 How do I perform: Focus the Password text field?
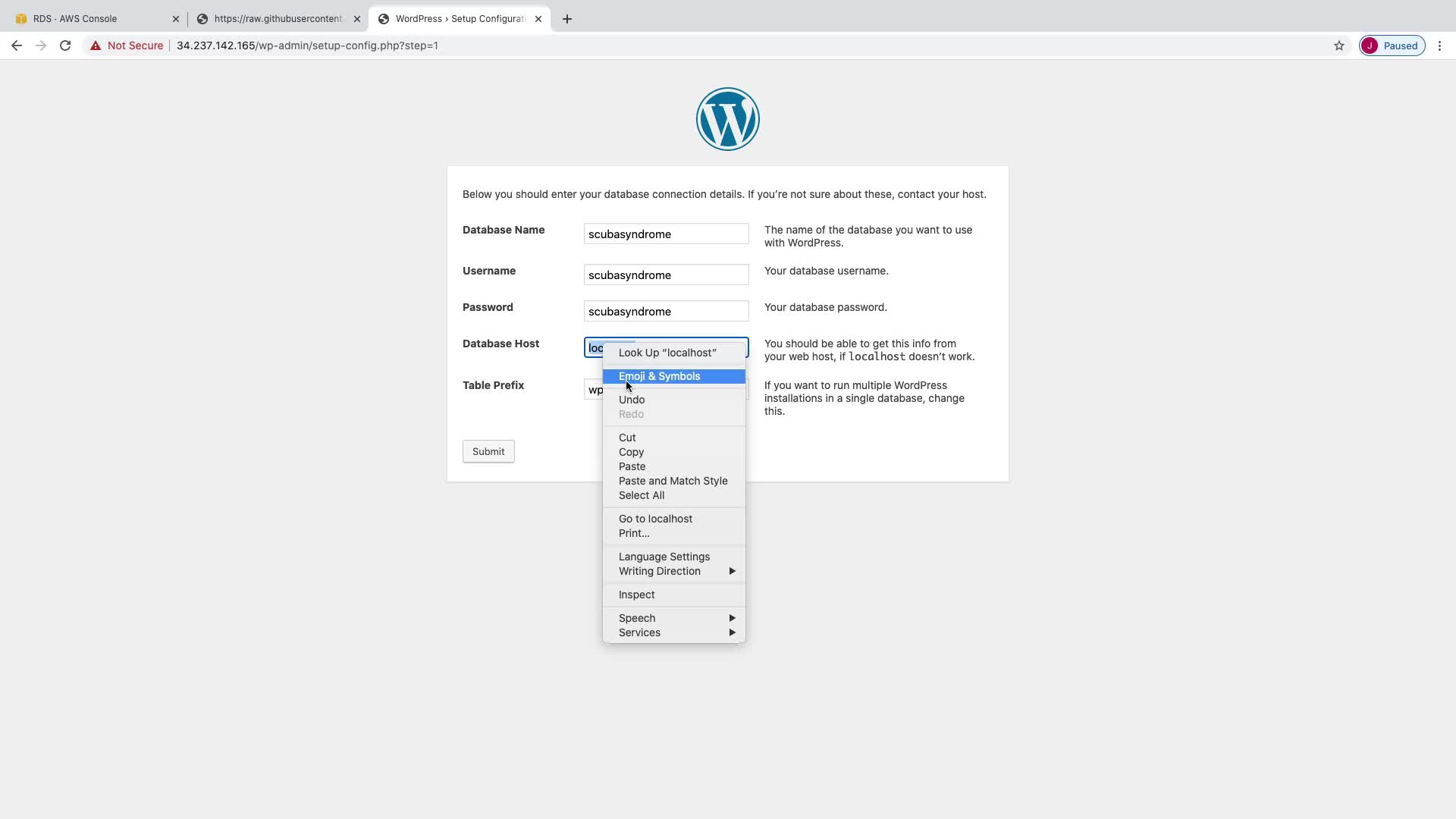click(666, 311)
